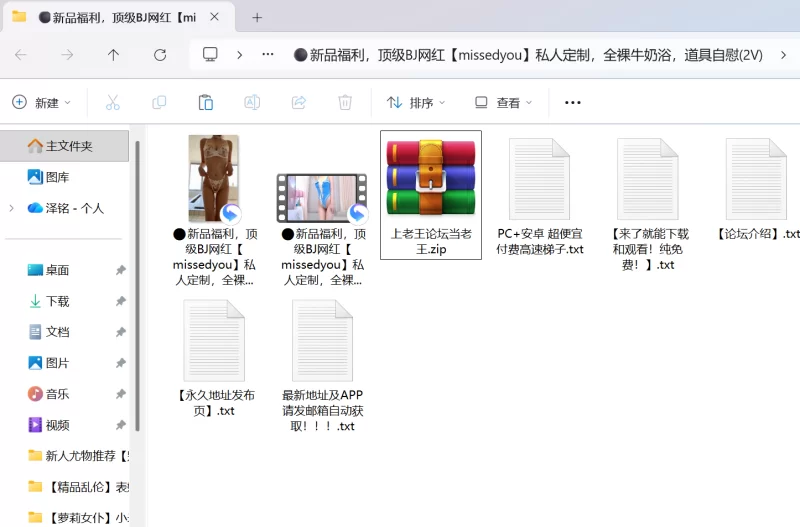Image resolution: width=800 pixels, height=527 pixels.
Task: Go up one folder level
Action: tap(113, 55)
